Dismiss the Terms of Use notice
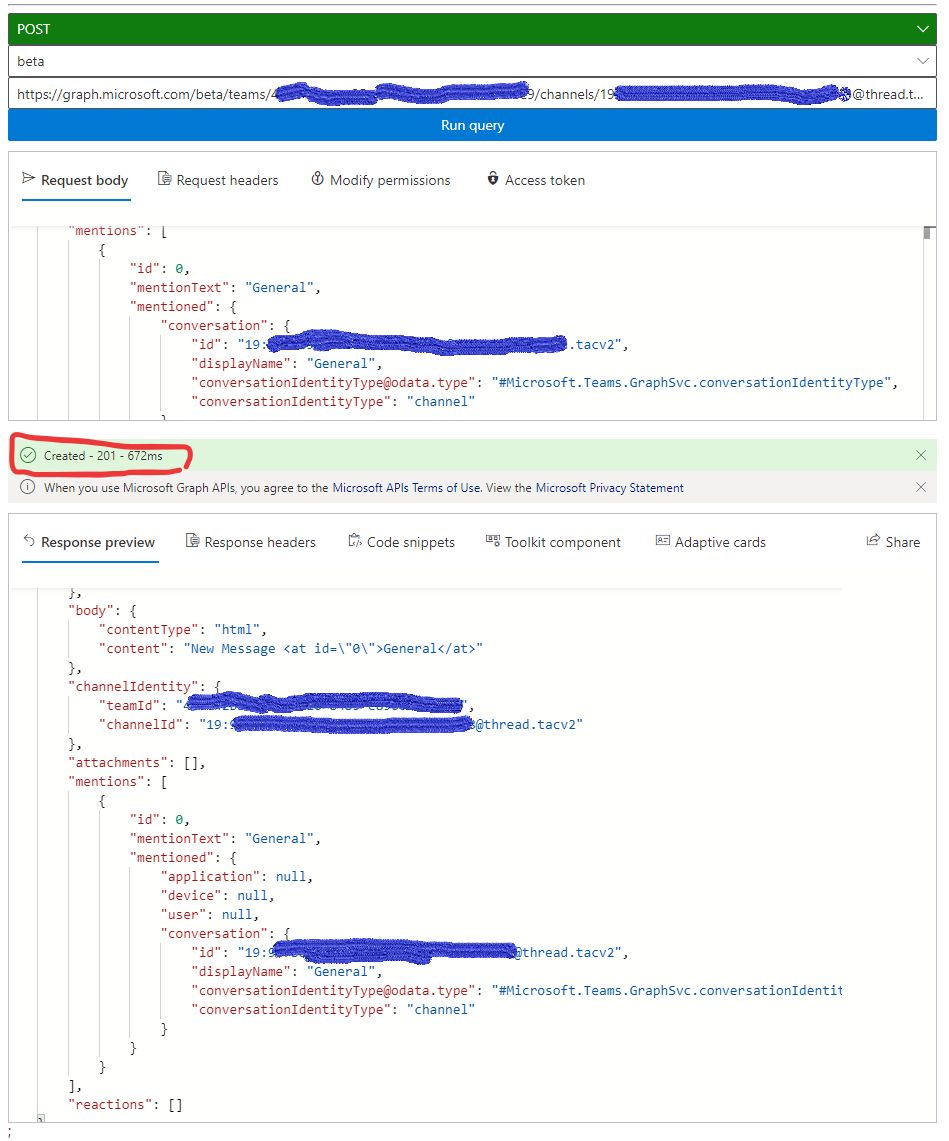 921,488
